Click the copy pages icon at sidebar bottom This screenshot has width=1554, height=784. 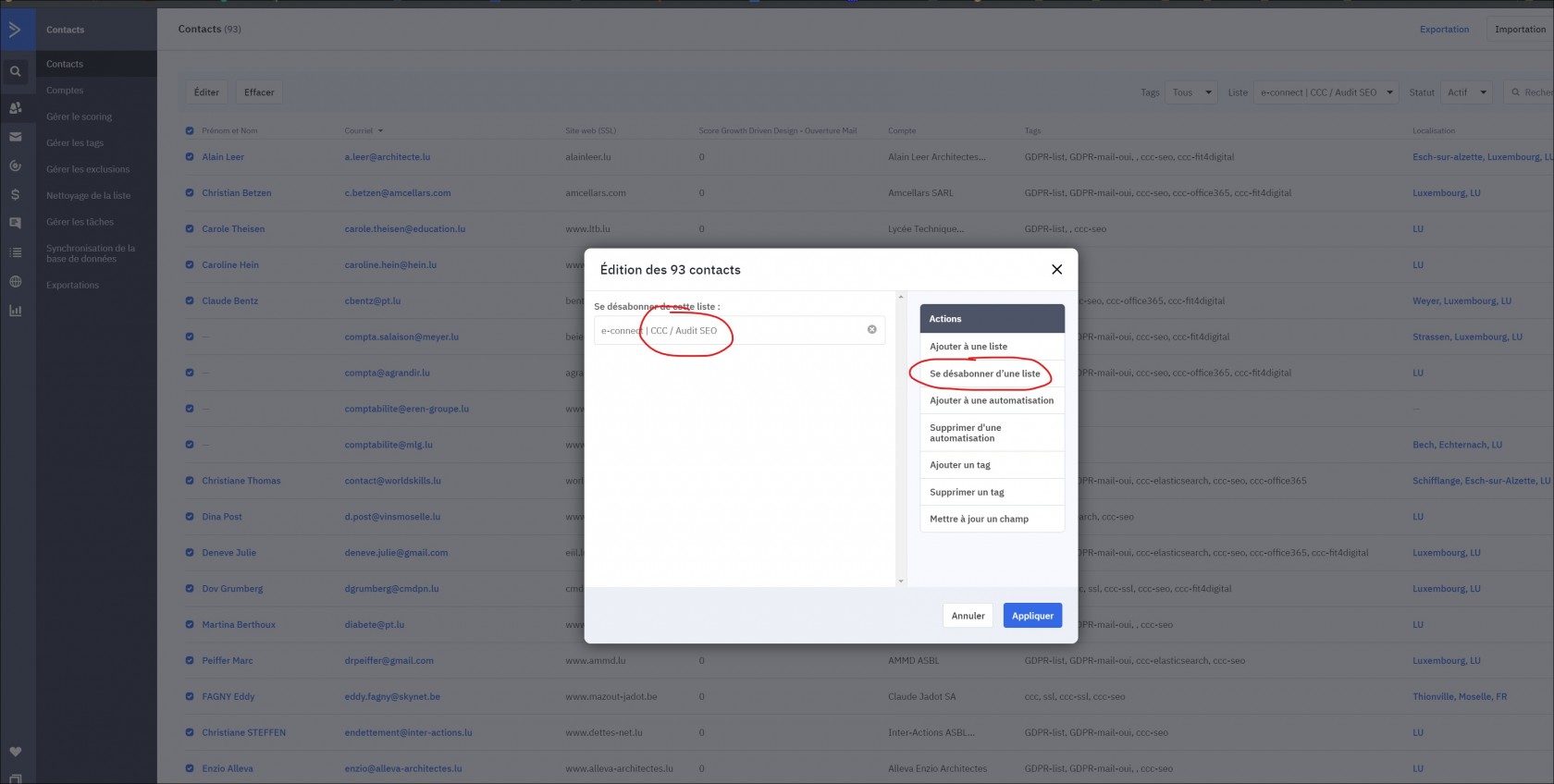15,778
